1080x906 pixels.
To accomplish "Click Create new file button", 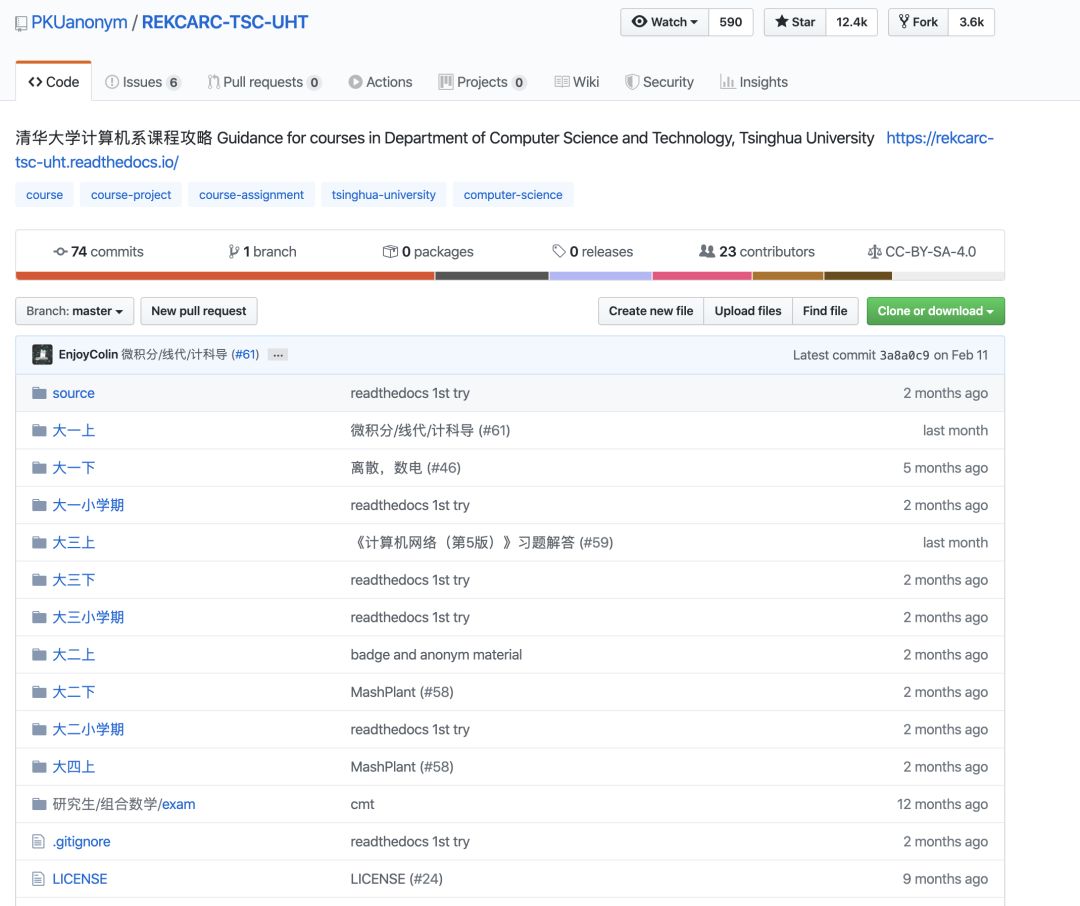I will [651, 311].
